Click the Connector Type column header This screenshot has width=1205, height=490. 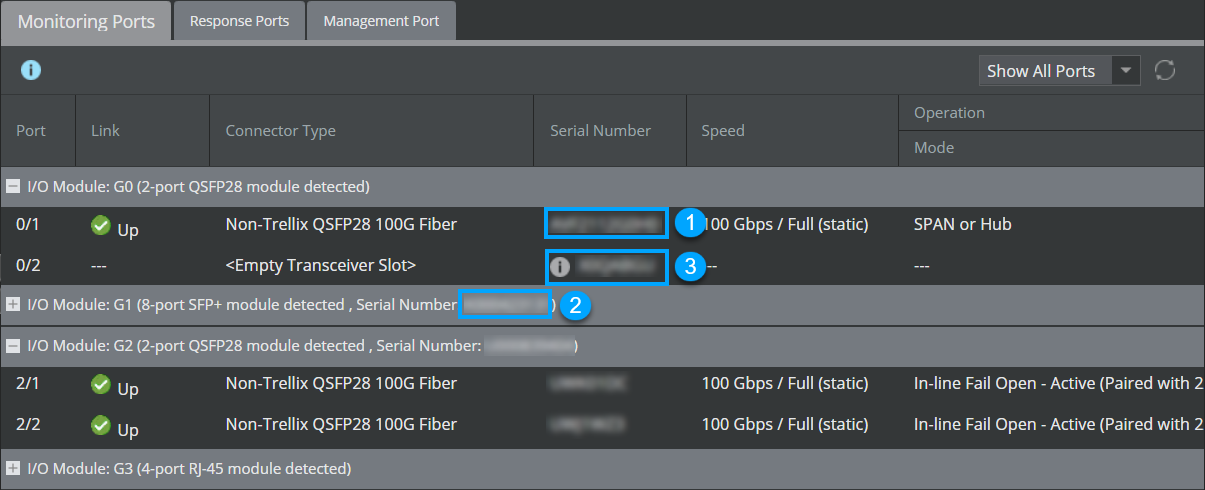(281, 130)
